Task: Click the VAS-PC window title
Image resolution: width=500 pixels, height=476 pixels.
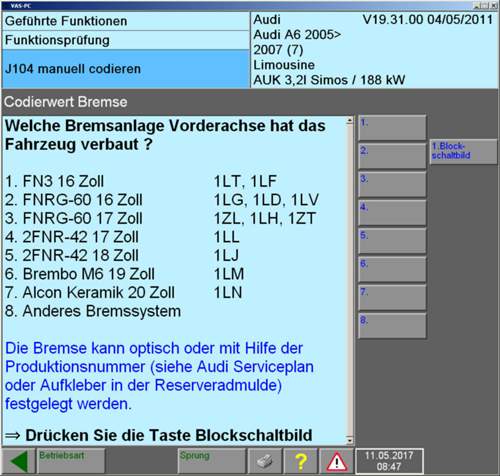Action: click(21, 6)
